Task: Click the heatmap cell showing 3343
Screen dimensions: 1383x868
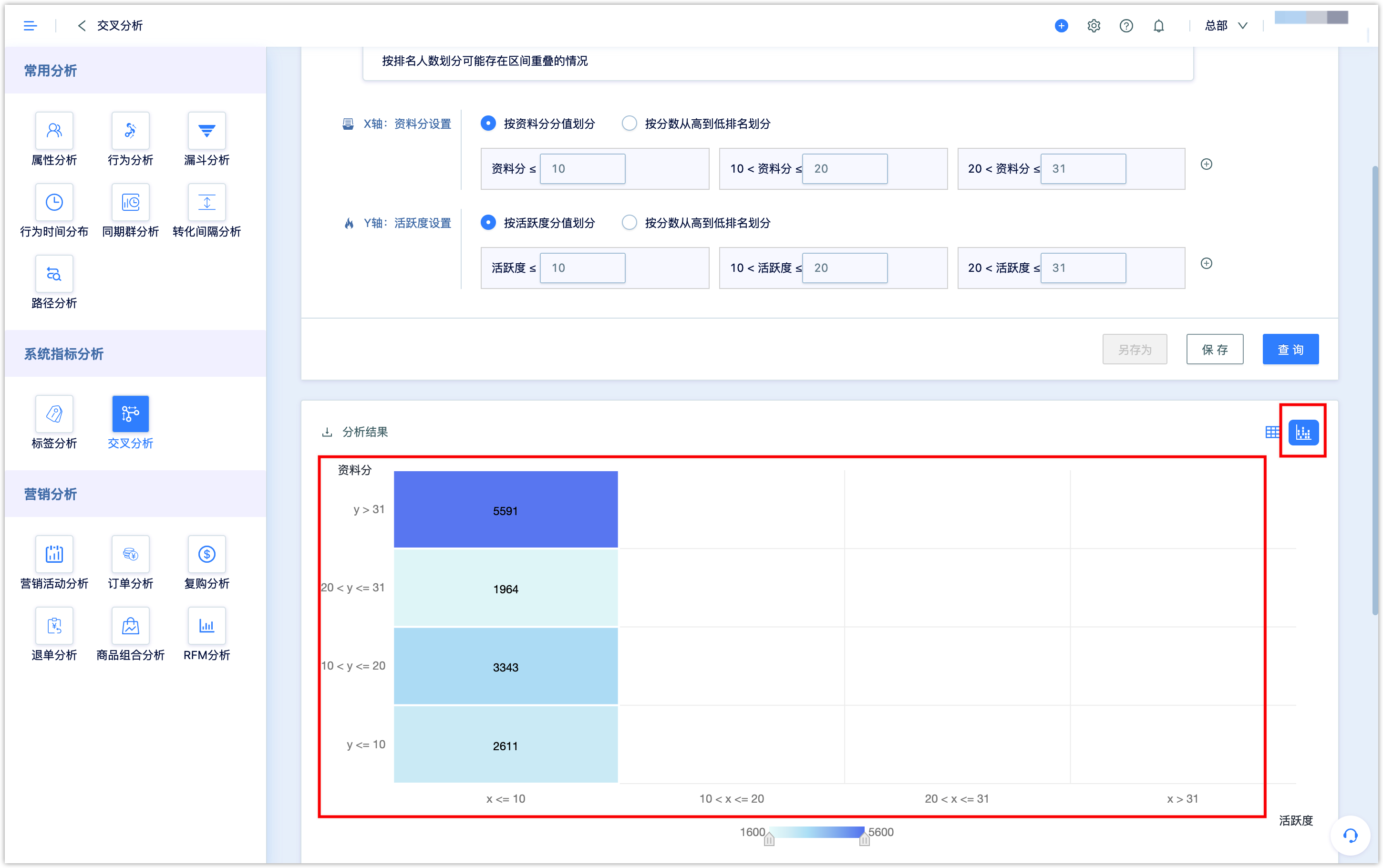Action: pos(506,667)
